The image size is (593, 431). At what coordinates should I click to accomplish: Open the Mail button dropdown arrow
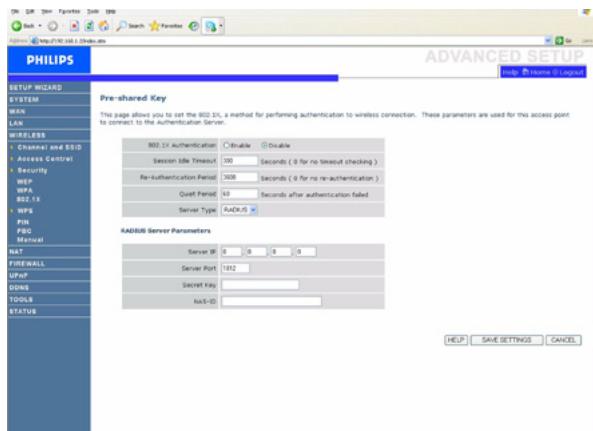click(x=221, y=26)
